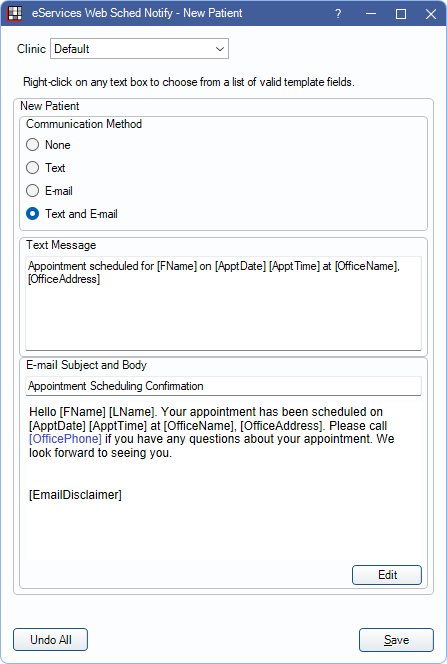
Task: Click the [OfficePhone] link in e-mail body
Action: tap(65, 439)
